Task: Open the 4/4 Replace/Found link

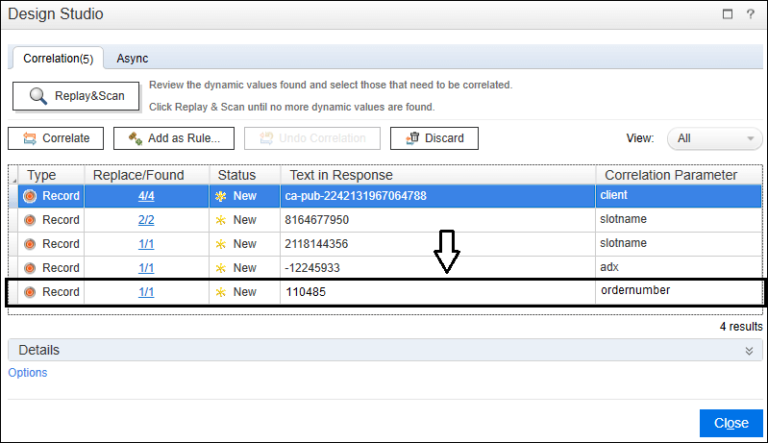Action: tap(146, 196)
